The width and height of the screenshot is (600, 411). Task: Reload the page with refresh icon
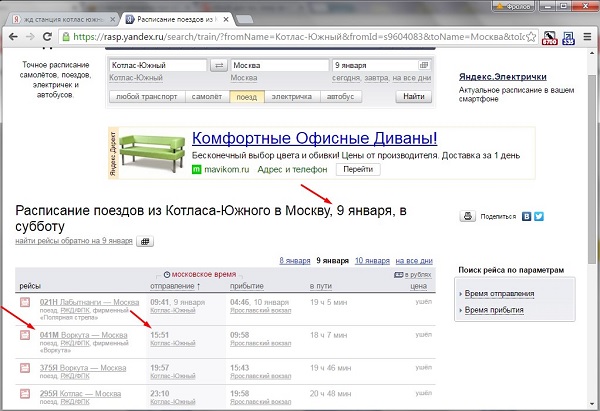(47, 37)
